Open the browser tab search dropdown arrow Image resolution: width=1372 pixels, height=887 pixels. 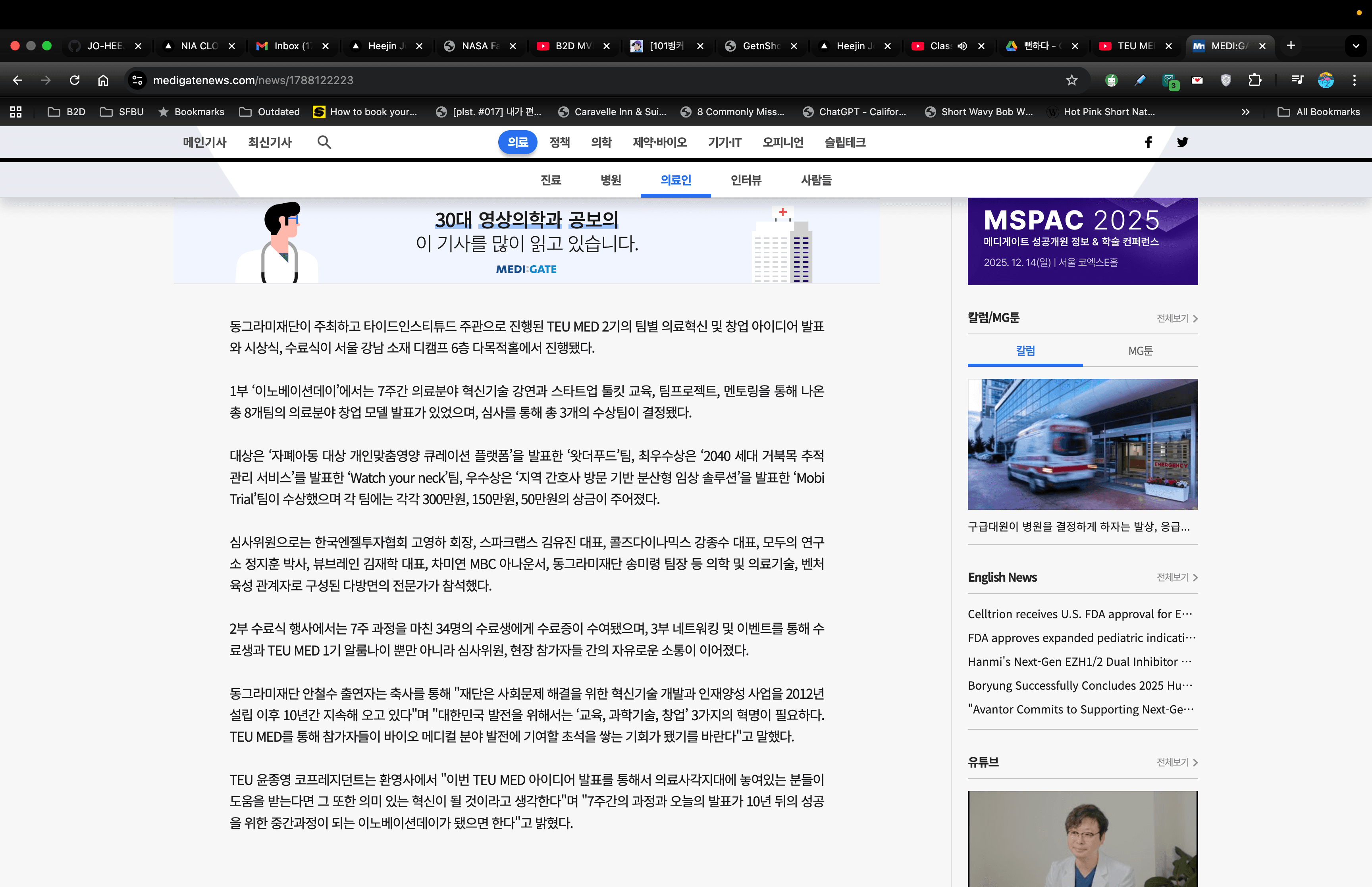pyautogui.click(x=1356, y=46)
